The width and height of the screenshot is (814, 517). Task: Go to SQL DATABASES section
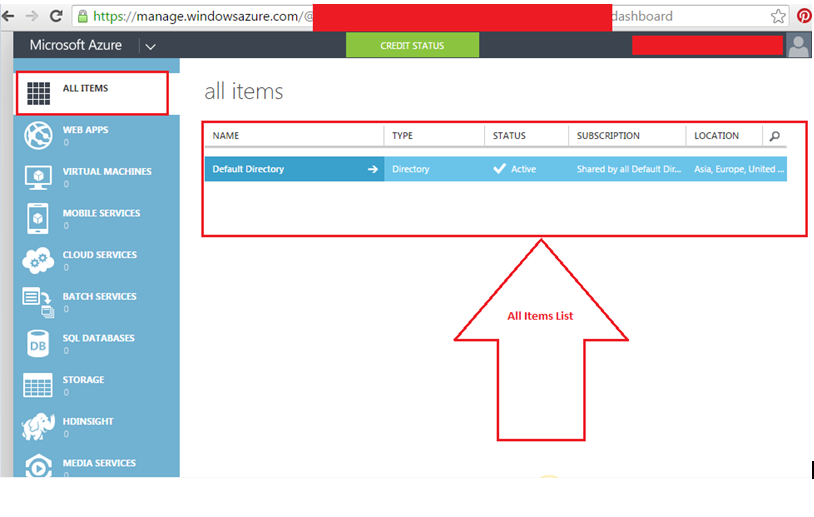pyautogui.click(x=99, y=338)
